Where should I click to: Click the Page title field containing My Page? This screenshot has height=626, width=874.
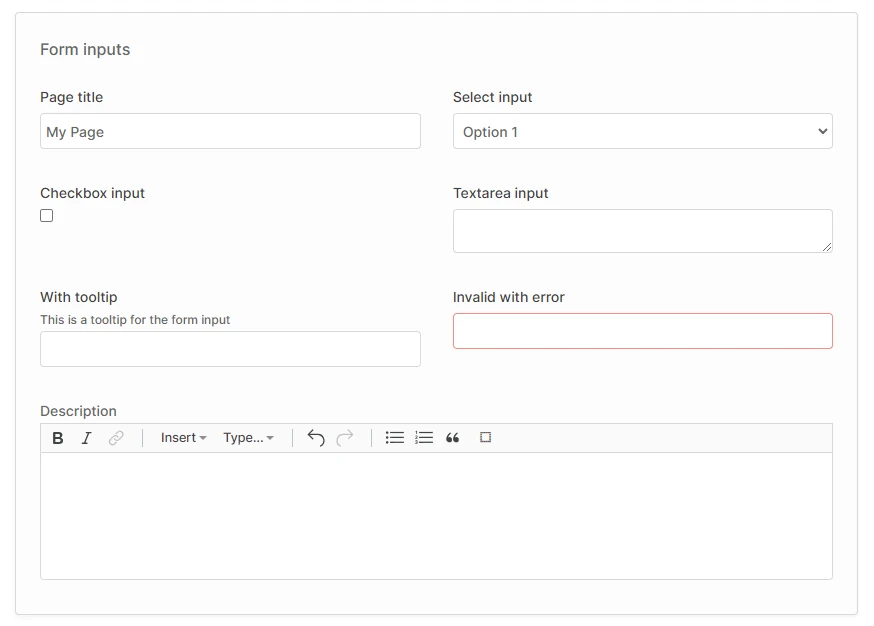230,131
